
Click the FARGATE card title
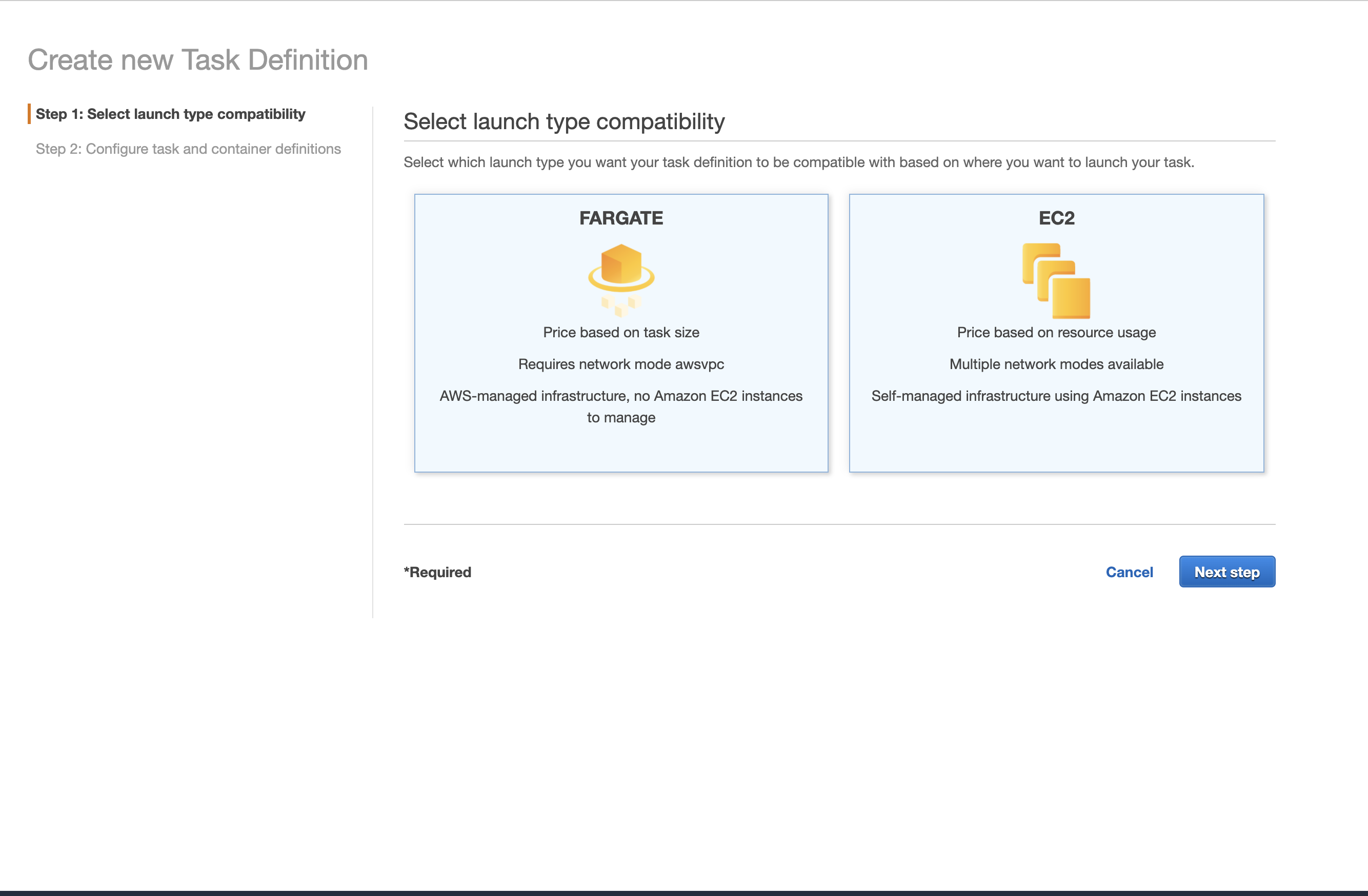621,218
